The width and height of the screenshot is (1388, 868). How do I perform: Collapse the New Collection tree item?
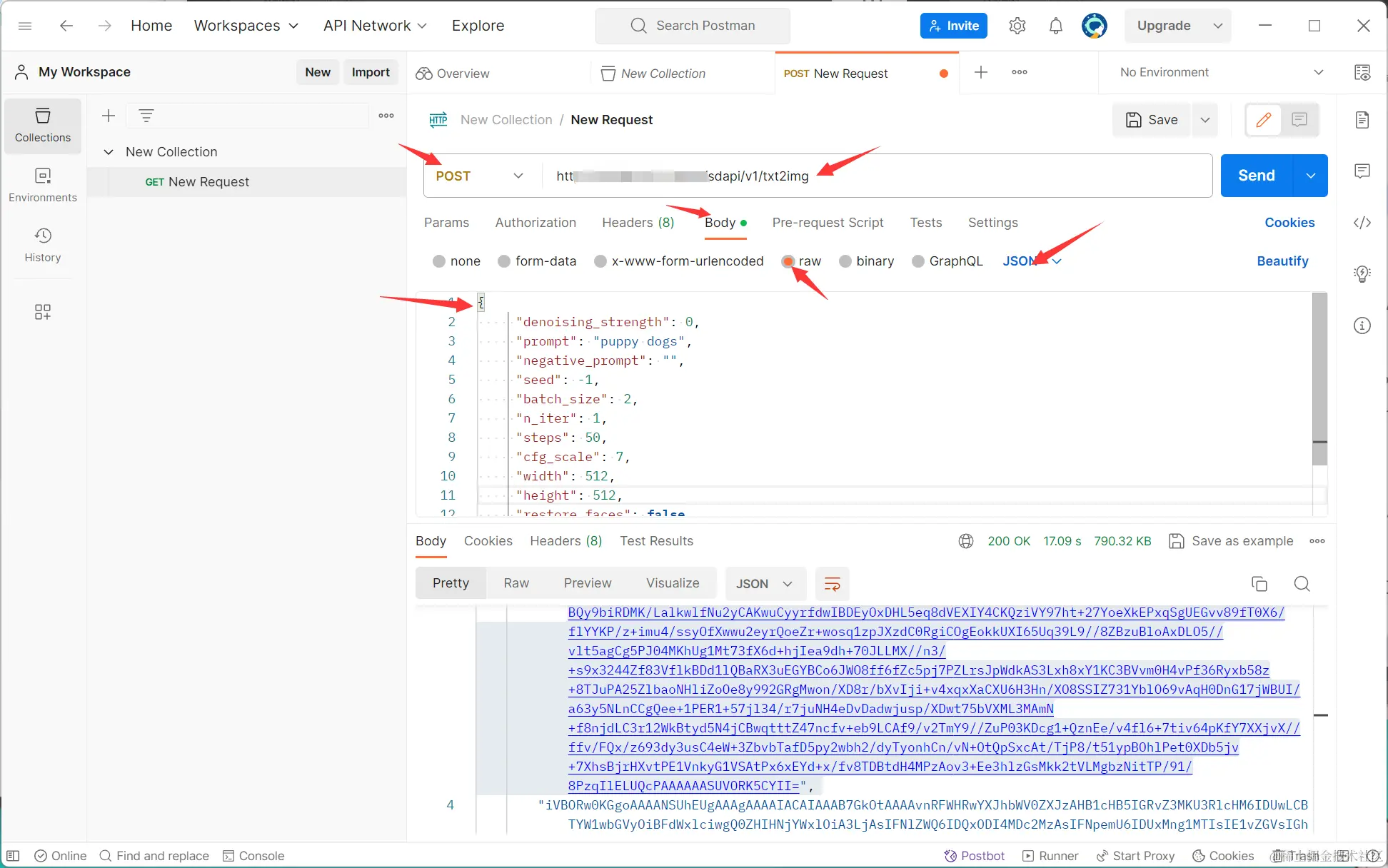coord(109,152)
